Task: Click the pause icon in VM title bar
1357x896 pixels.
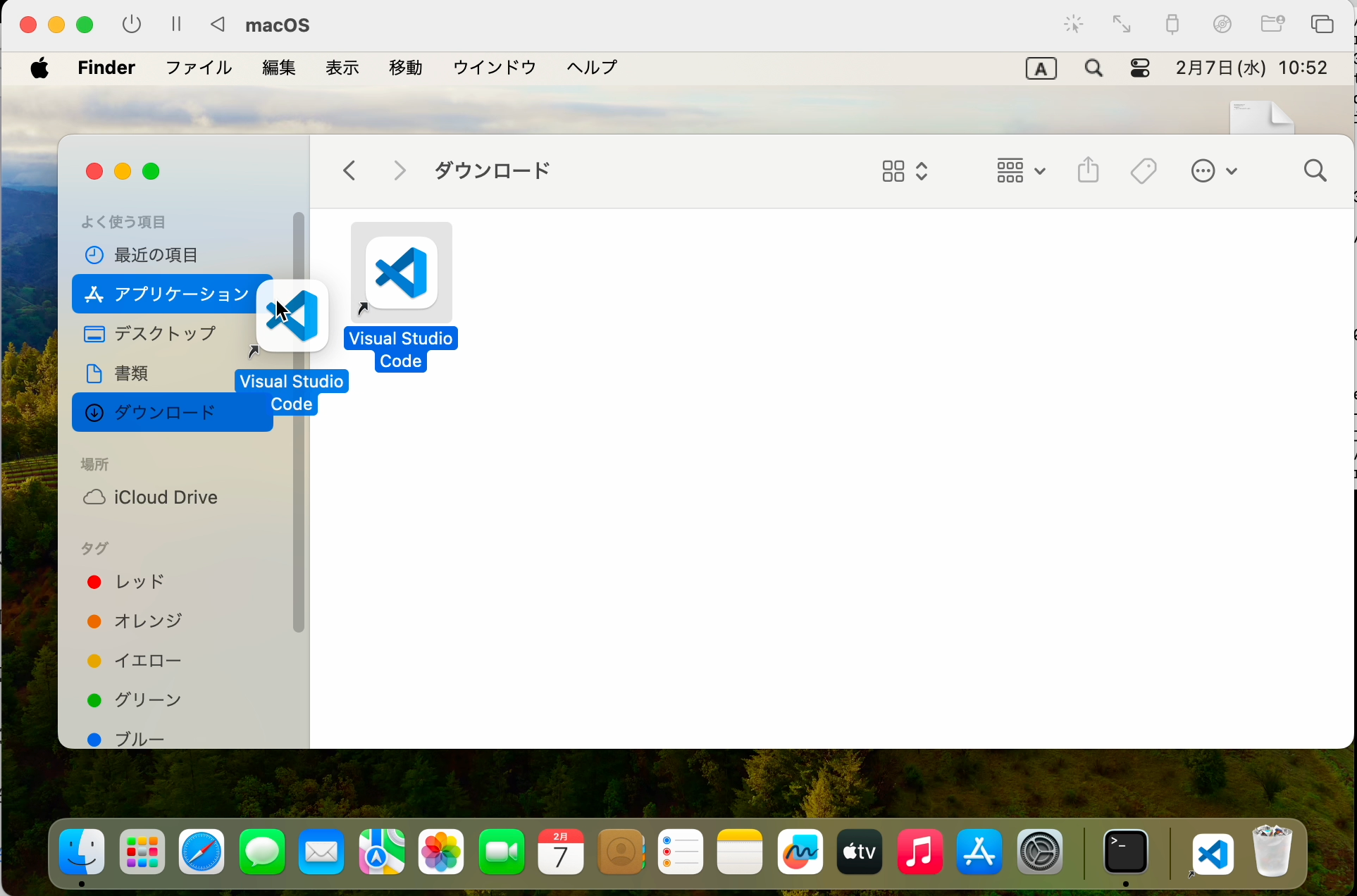Action: (176, 25)
